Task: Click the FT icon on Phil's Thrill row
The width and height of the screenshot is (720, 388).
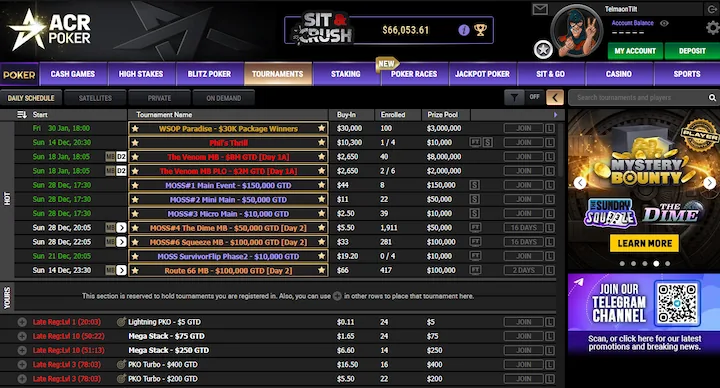Action: [x=475, y=142]
